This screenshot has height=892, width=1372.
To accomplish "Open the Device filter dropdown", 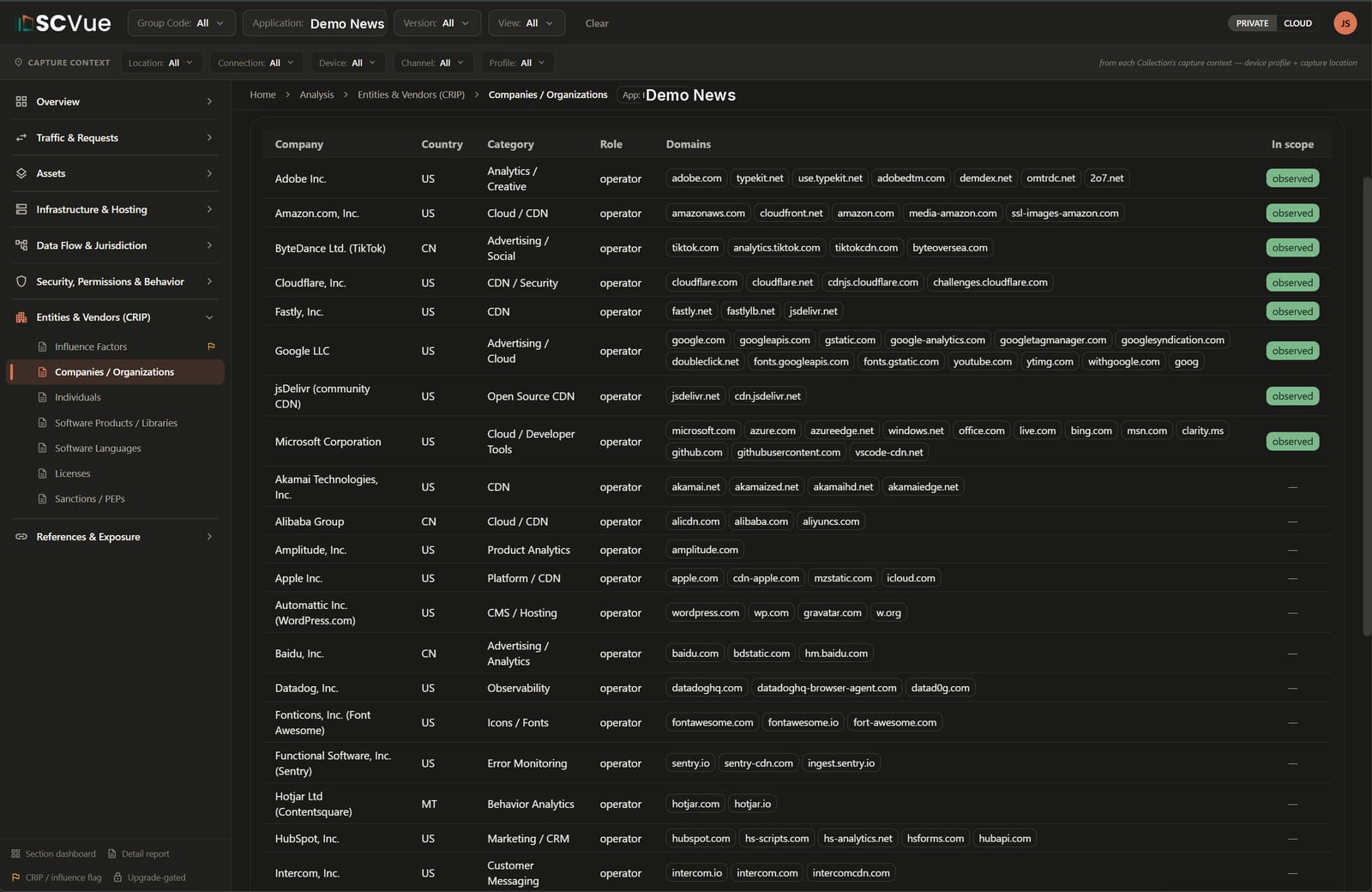I will [347, 63].
